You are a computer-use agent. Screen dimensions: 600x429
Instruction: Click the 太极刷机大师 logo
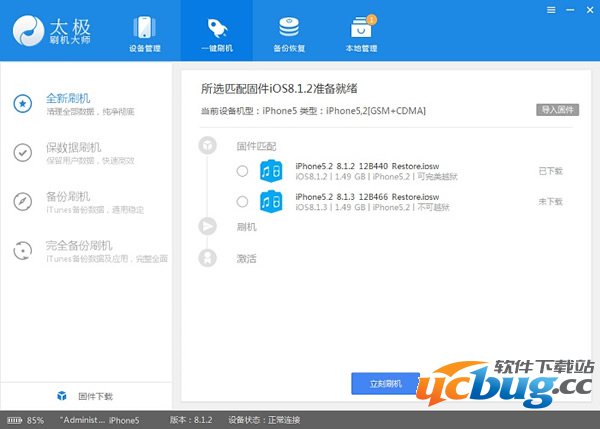coord(52,31)
